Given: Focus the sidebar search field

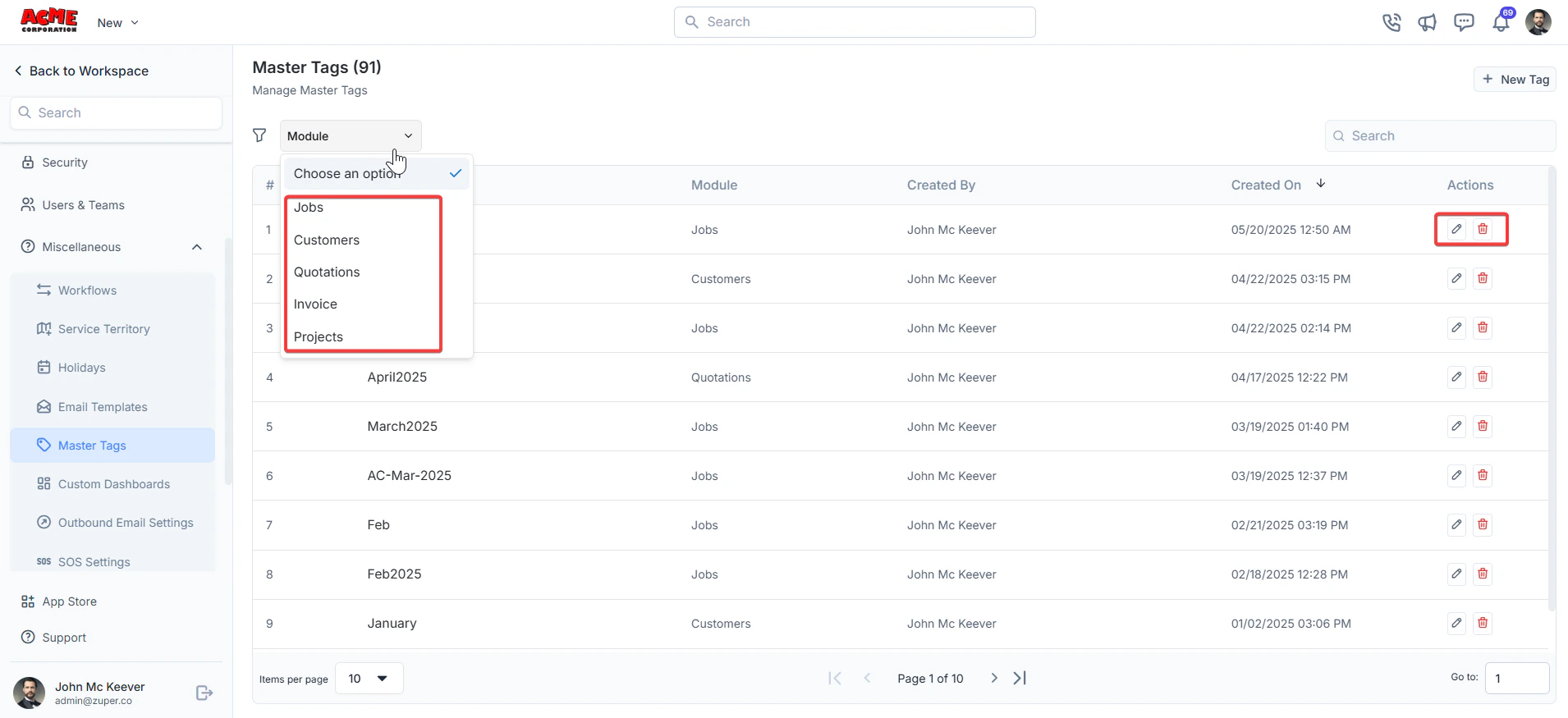Looking at the screenshot, I should pos(116,112).
